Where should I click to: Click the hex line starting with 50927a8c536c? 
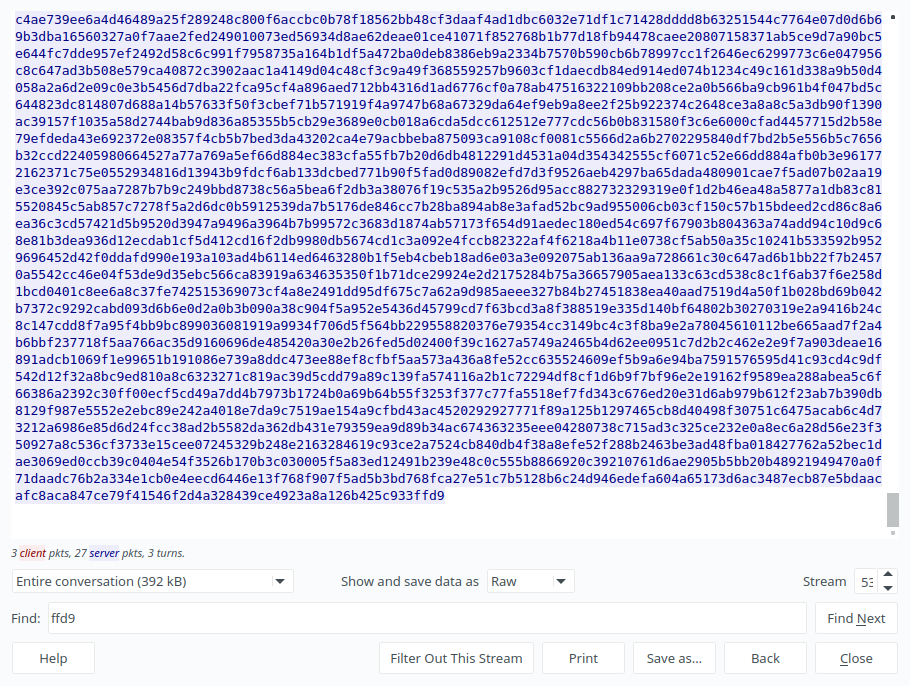(449, 445)
